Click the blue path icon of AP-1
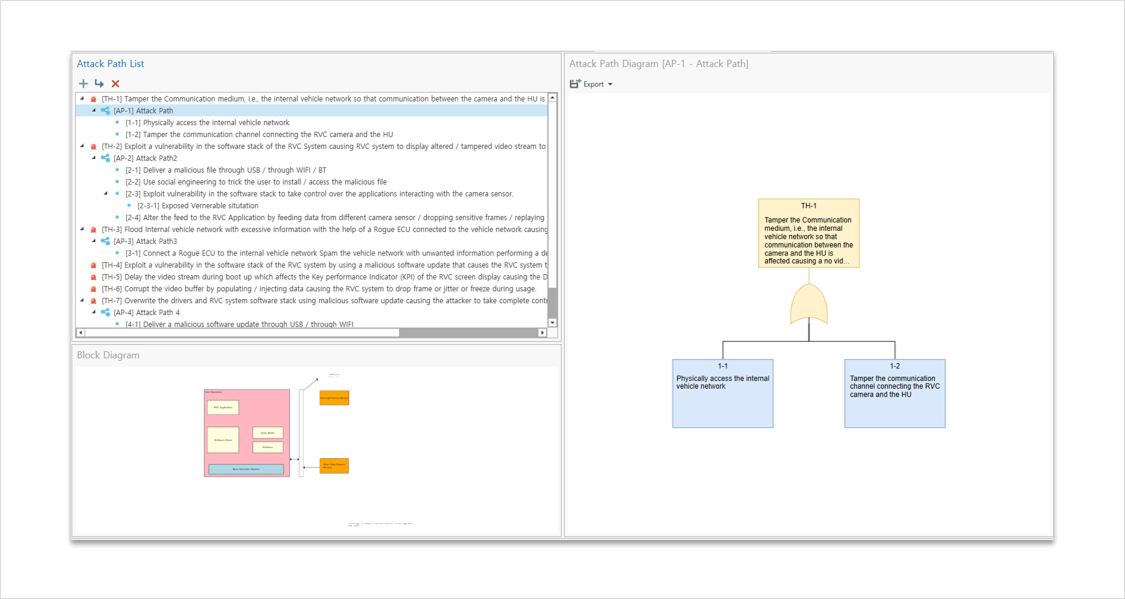 pos(105,110)
